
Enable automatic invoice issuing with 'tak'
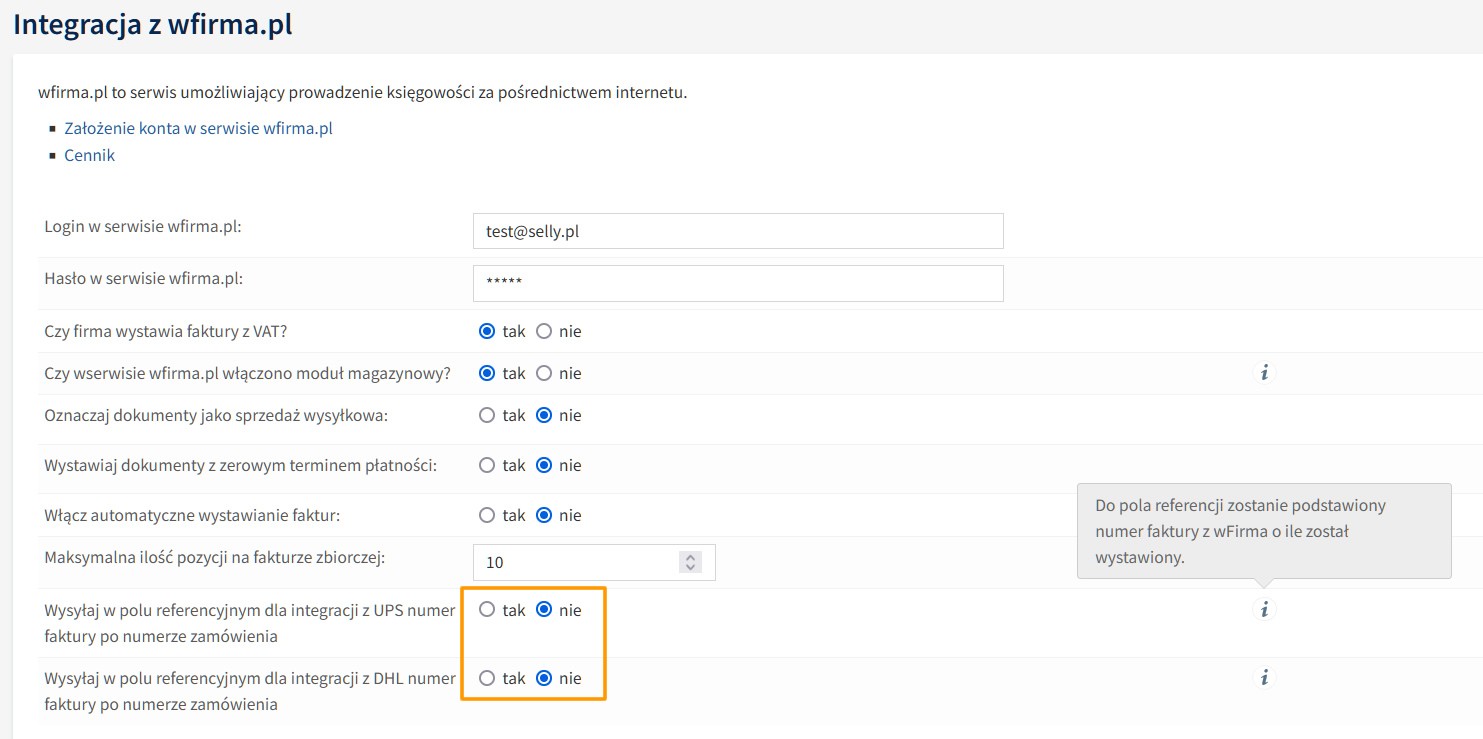tap(487, 515)
